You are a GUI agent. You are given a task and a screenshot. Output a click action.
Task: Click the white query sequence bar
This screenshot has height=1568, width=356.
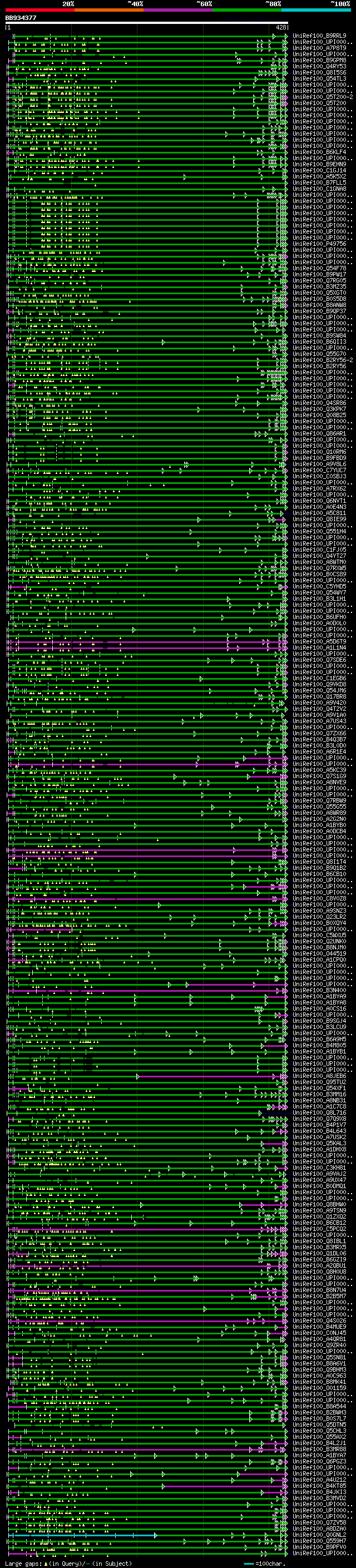(x=147, y=22)
